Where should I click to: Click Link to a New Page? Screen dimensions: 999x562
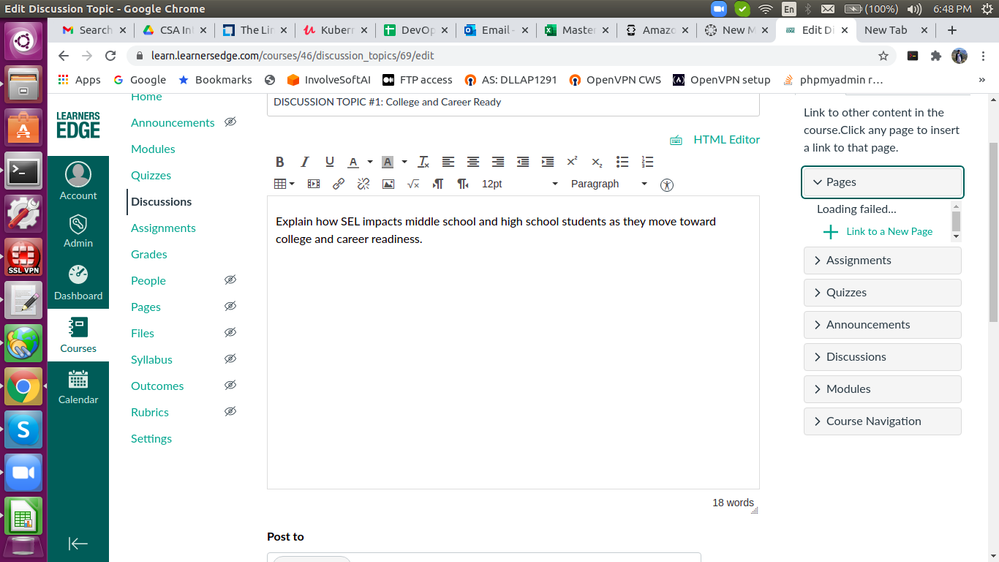pyautogui.click(x=888, y=231)
